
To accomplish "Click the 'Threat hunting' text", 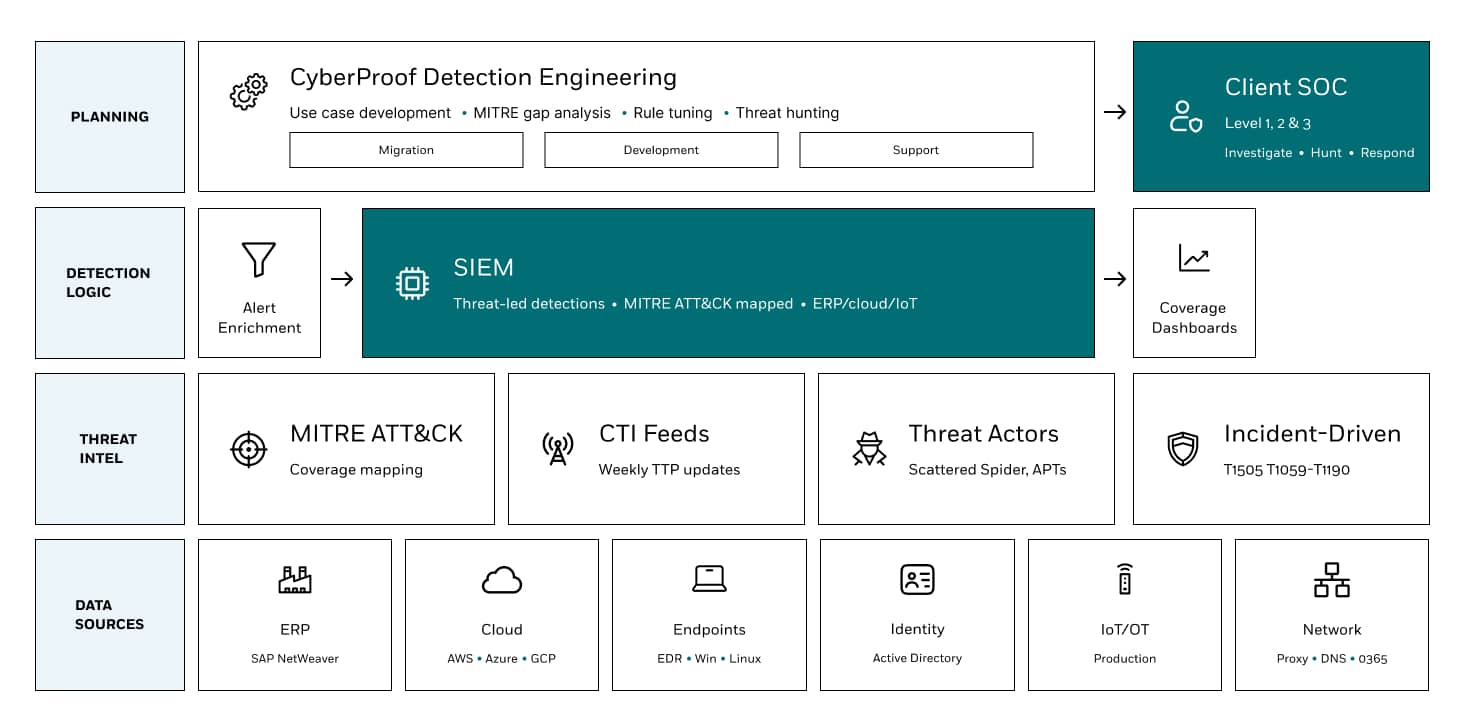I will 787,113.
